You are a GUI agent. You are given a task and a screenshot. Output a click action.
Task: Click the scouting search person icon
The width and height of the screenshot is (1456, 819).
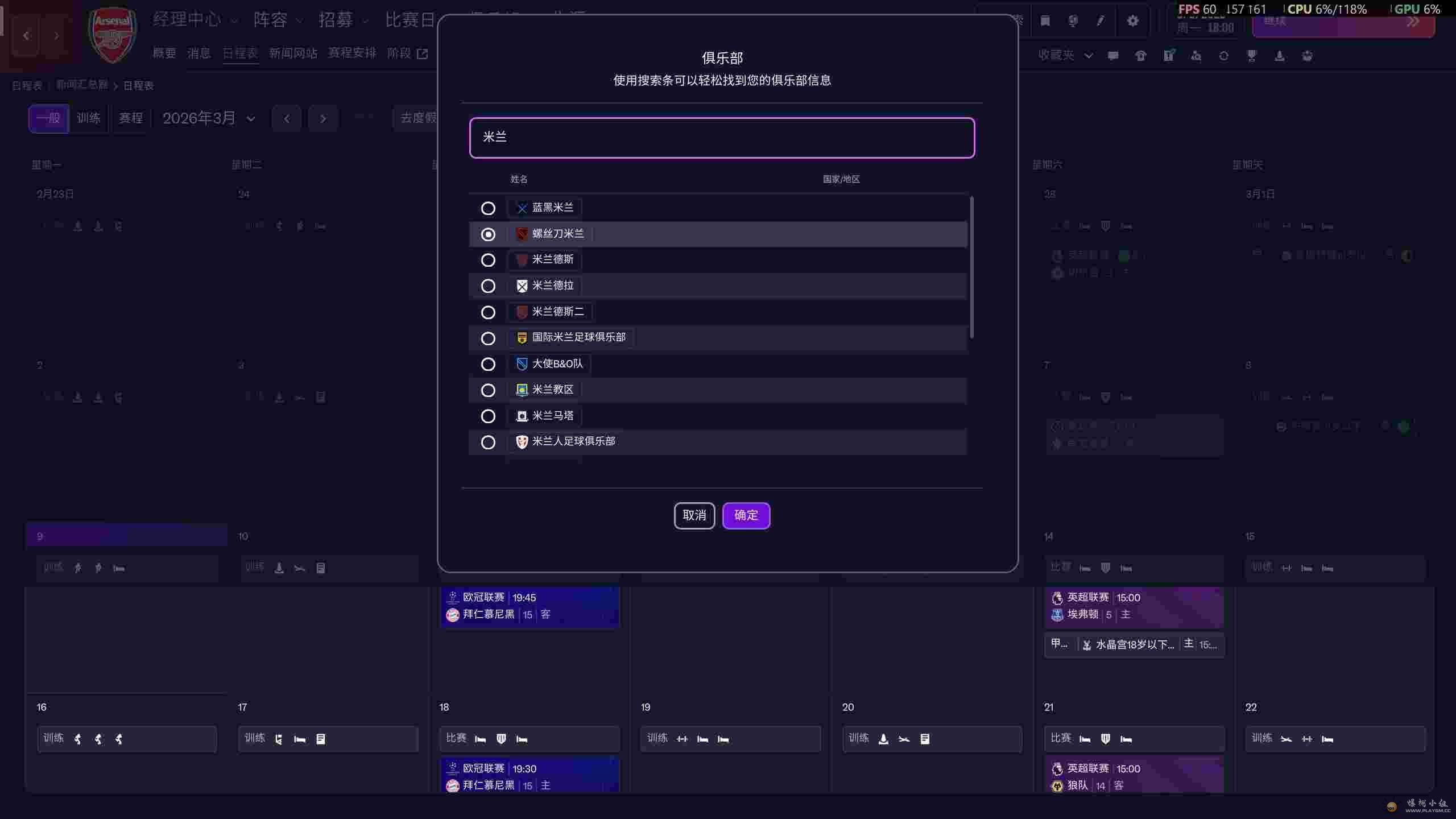coord(1196,56)
